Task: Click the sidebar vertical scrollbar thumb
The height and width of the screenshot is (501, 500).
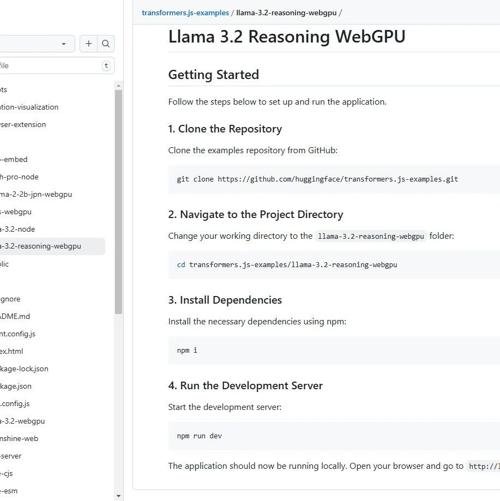Action: tap(118, 202)
